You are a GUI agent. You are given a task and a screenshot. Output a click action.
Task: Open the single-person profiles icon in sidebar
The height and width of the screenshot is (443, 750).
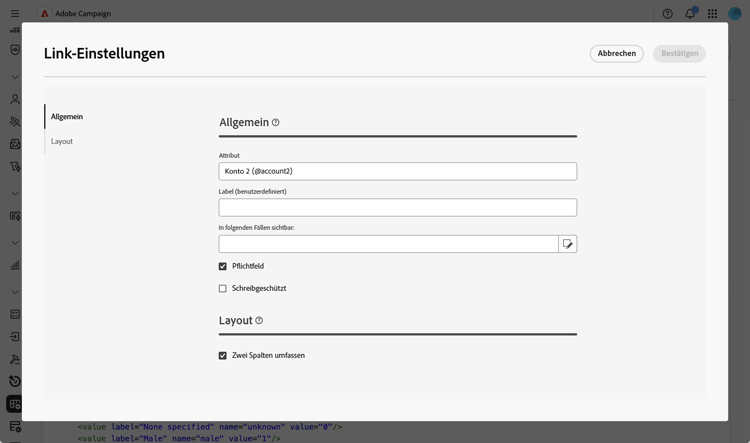(x=15, y=99)
